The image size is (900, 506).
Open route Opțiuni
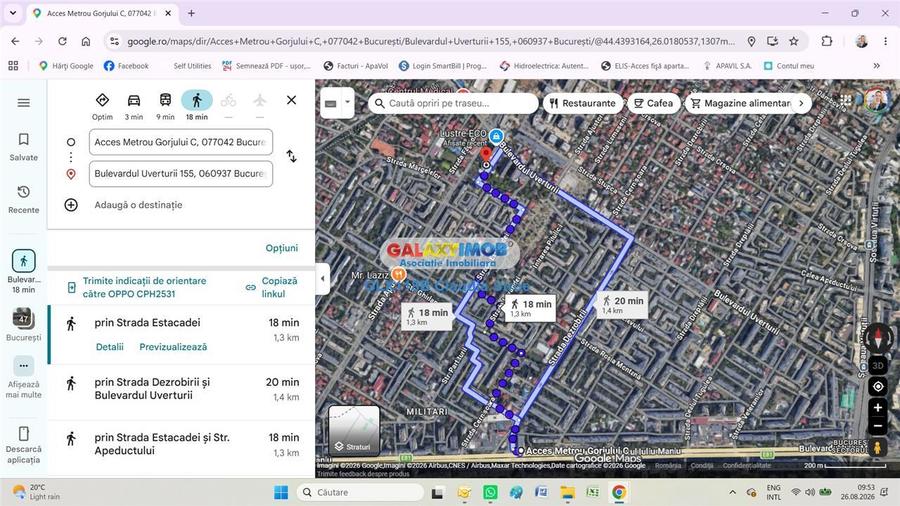pos(282,248)
